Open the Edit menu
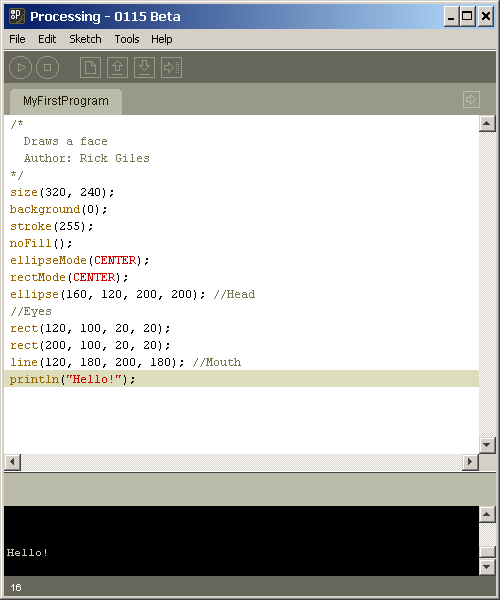 click(47, 39)
